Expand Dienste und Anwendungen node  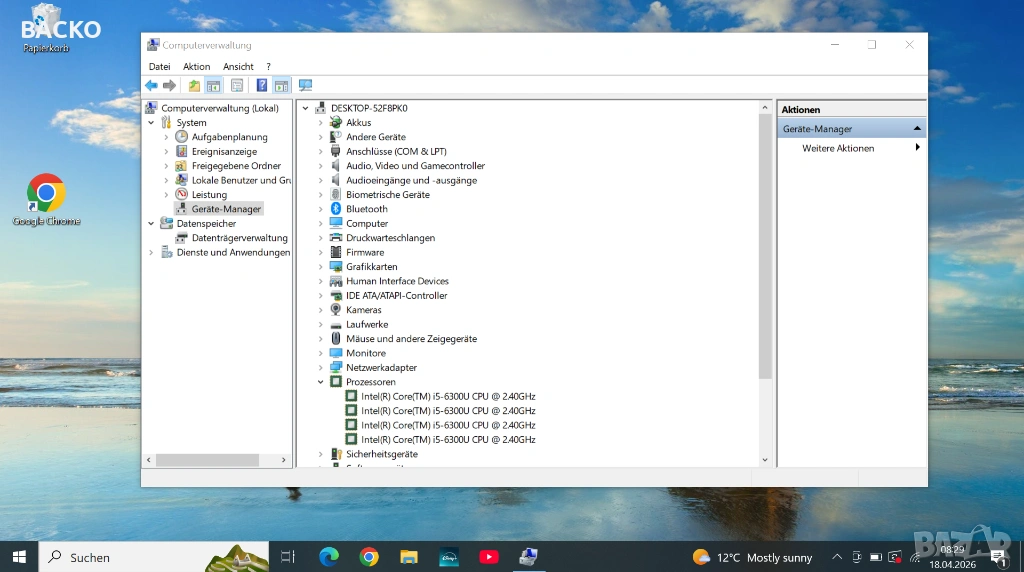point(152,253)
